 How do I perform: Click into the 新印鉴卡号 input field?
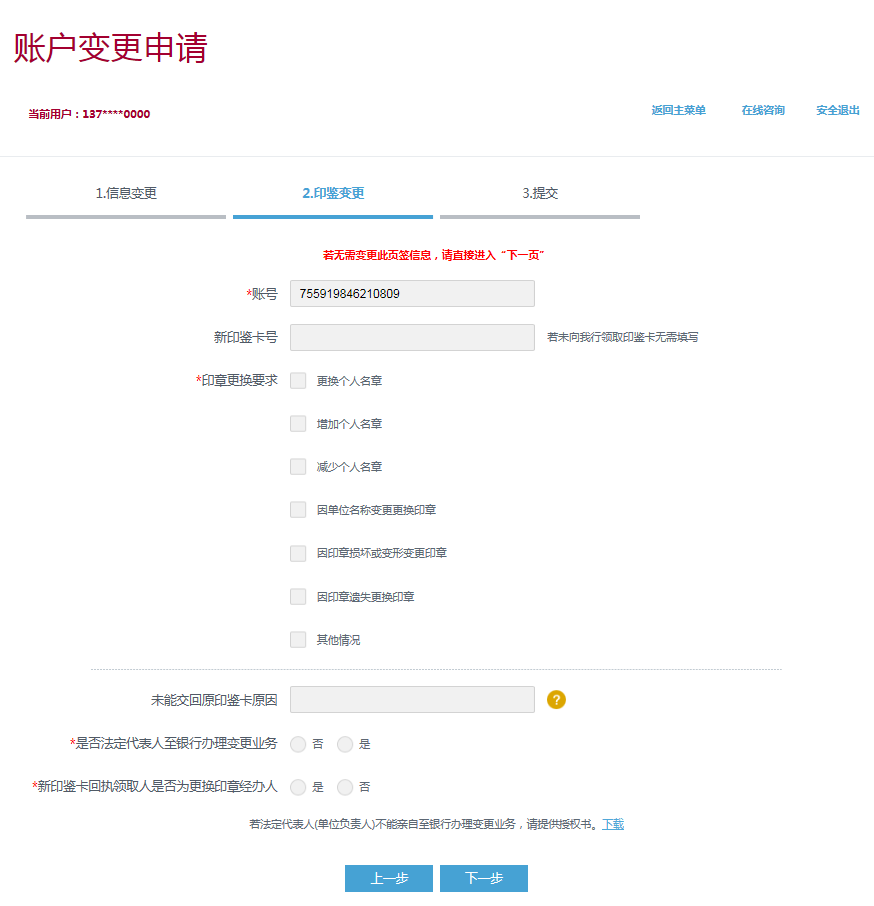tap(412, 338)
